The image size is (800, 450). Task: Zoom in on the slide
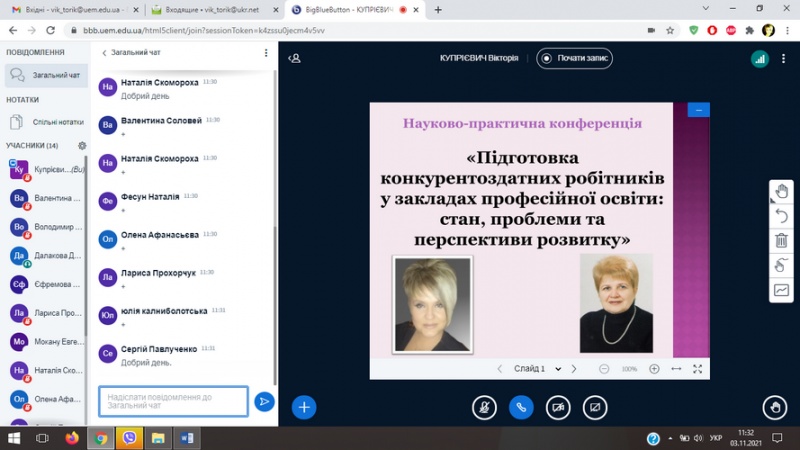654,369
